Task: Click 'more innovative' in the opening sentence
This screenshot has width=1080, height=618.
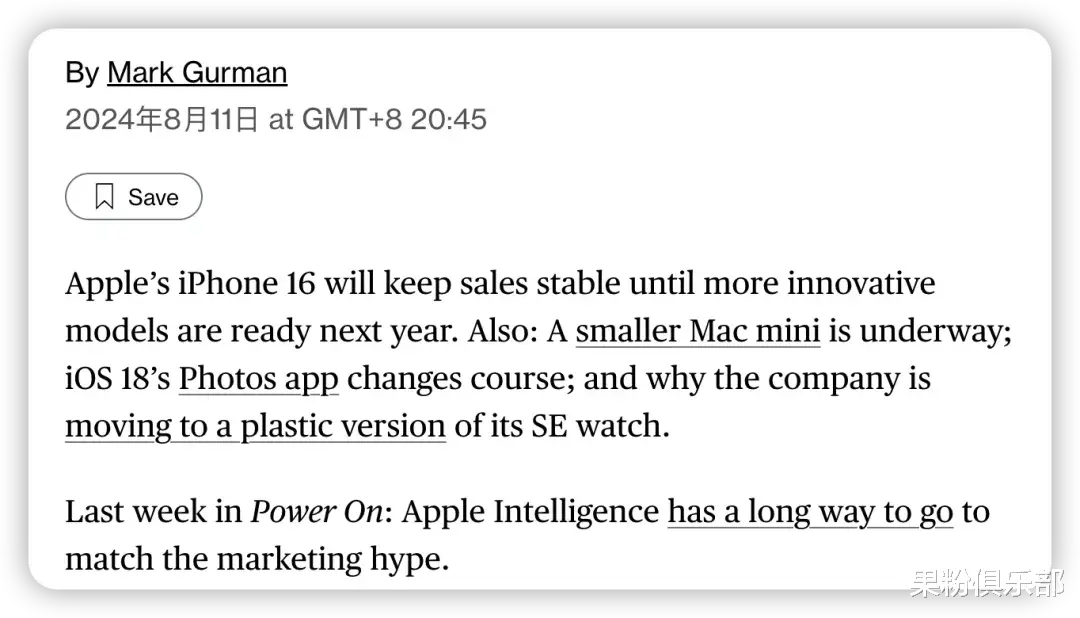Action: click(819, 283)
